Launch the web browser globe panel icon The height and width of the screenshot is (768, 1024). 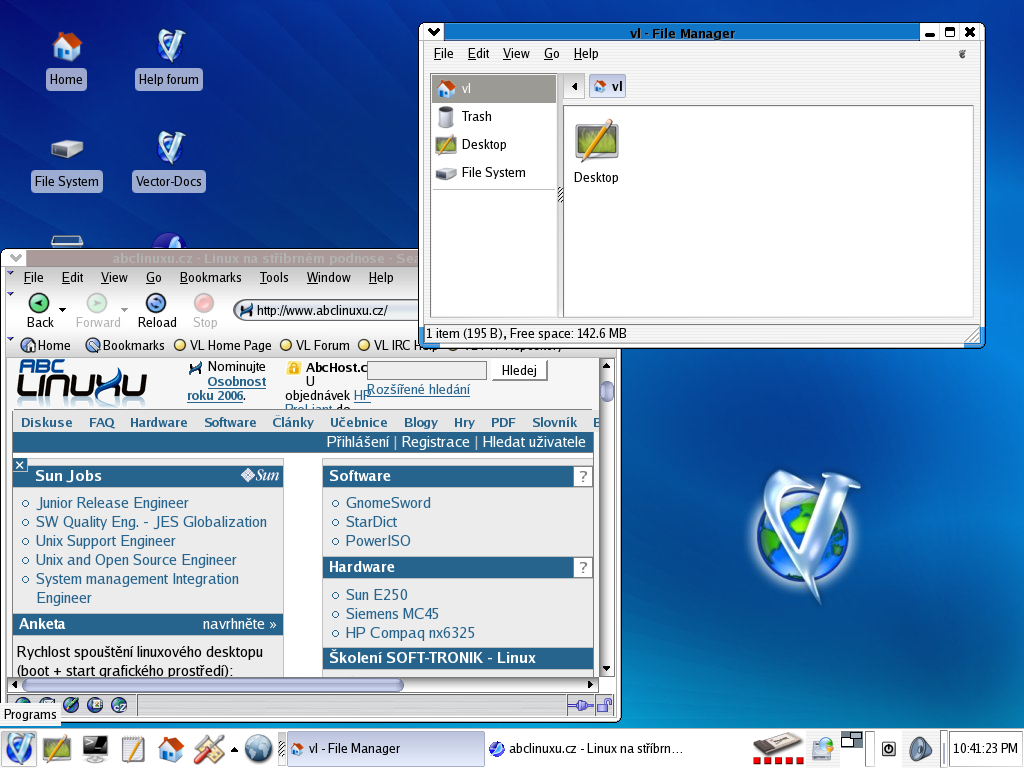(258, 748)
